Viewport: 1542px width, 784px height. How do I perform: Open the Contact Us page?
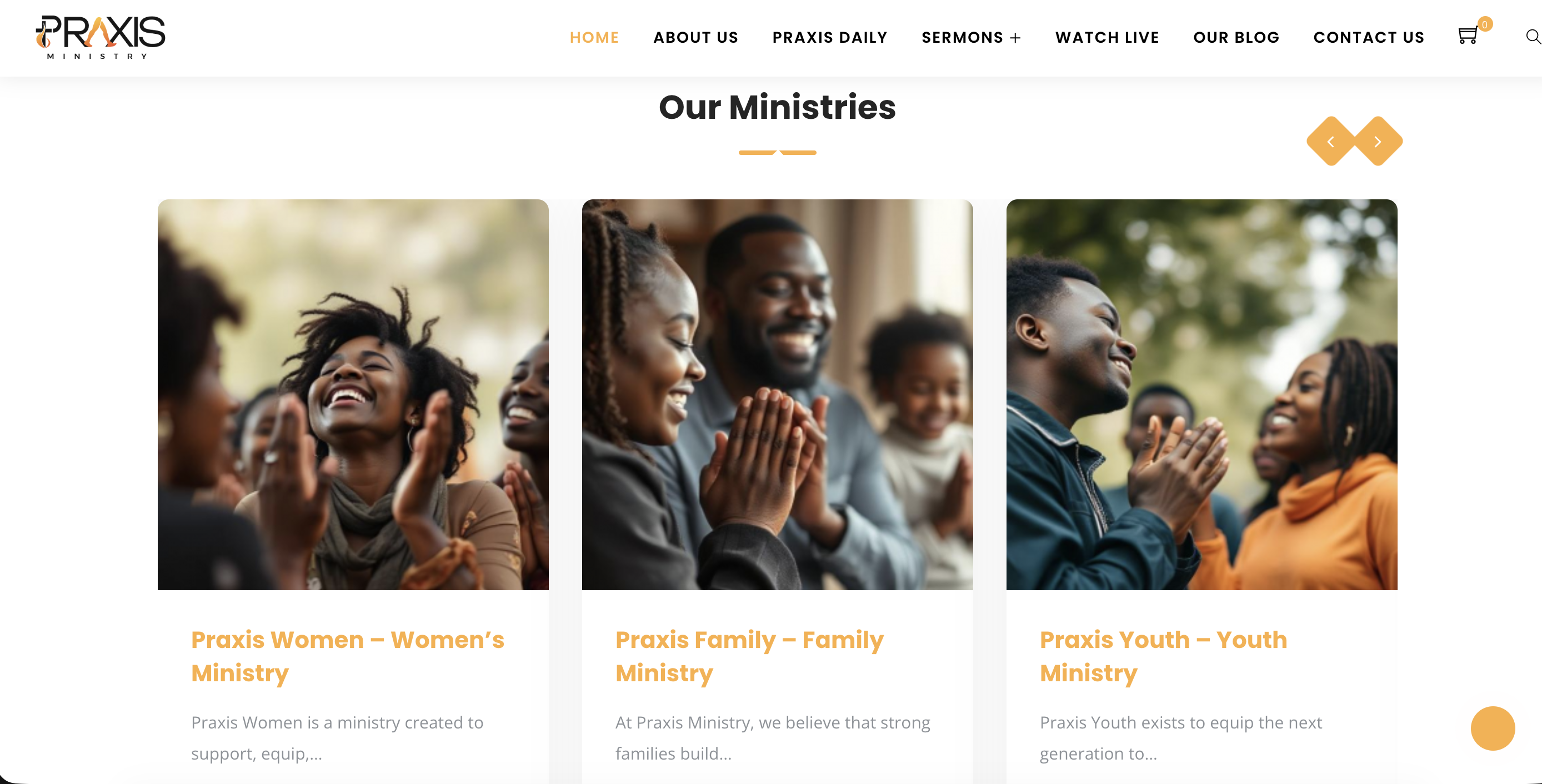click(1368, 37)
